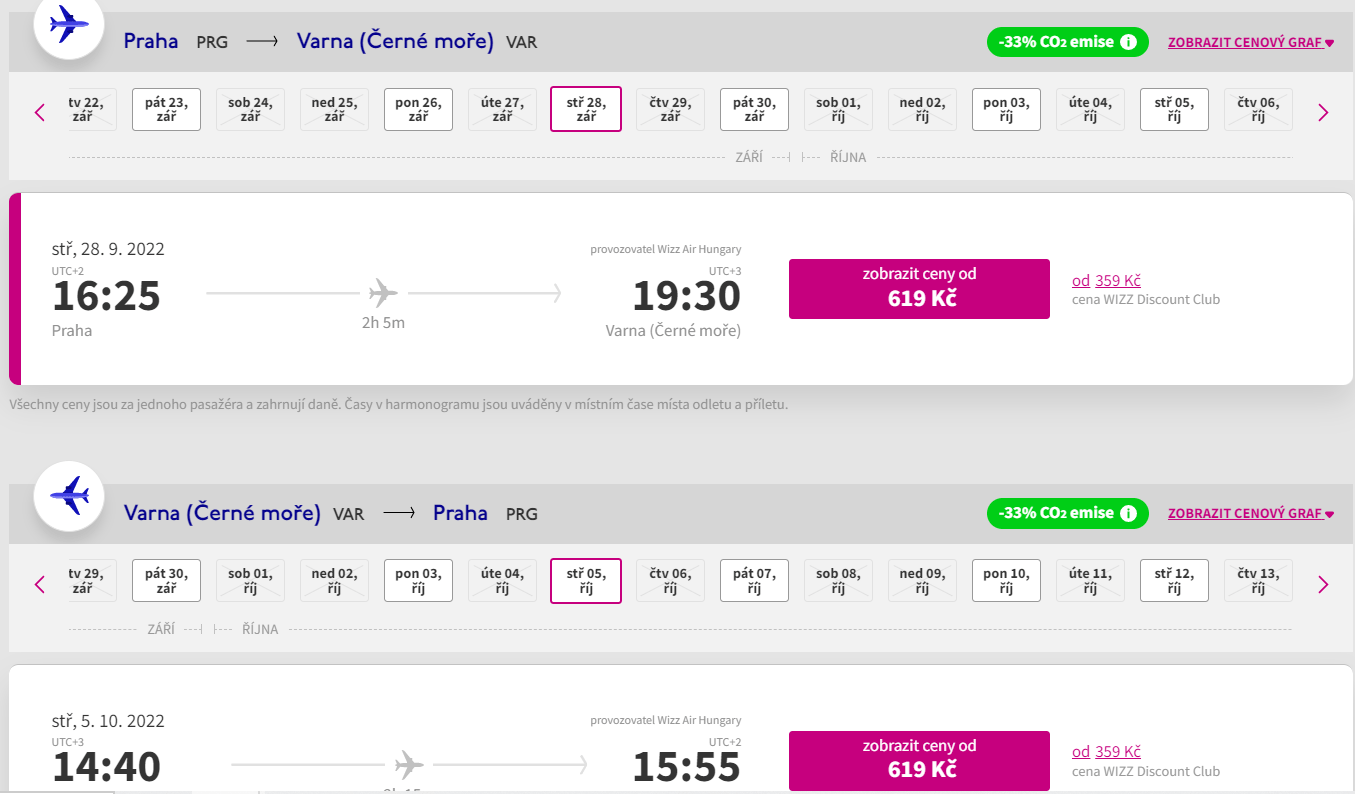1355x794 pixels.
Task: Show CO2 emission info for return flight
Action: coord(1128,513)
